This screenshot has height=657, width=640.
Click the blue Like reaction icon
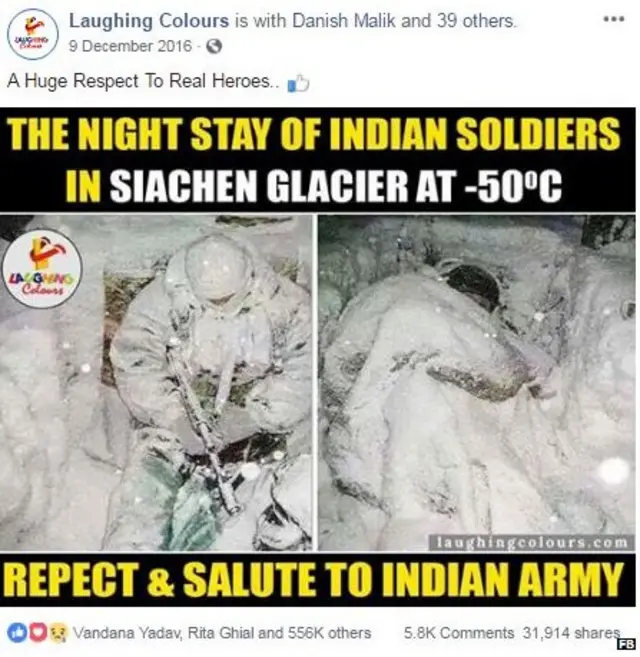(16, 633)
